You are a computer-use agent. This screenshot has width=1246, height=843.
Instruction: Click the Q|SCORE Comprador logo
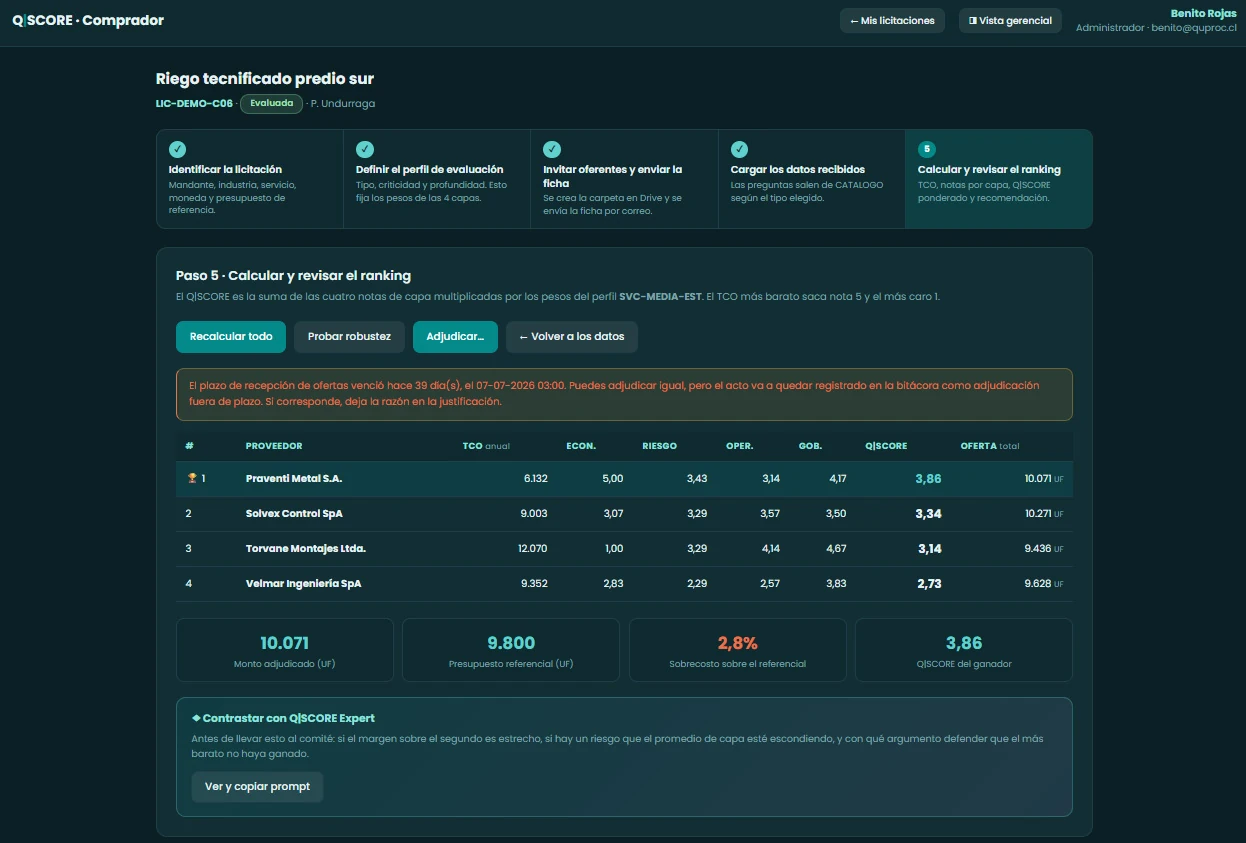(x=88, y=20)
